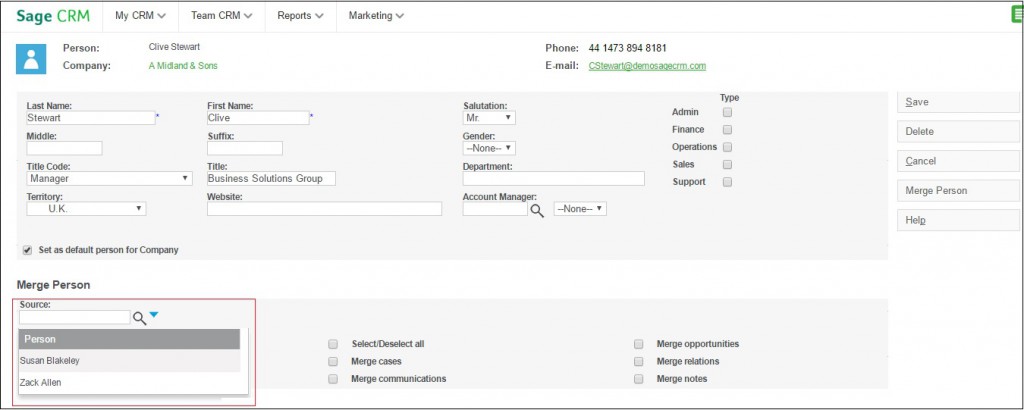
Task: Click the Save button
Action: click(958, 102)
